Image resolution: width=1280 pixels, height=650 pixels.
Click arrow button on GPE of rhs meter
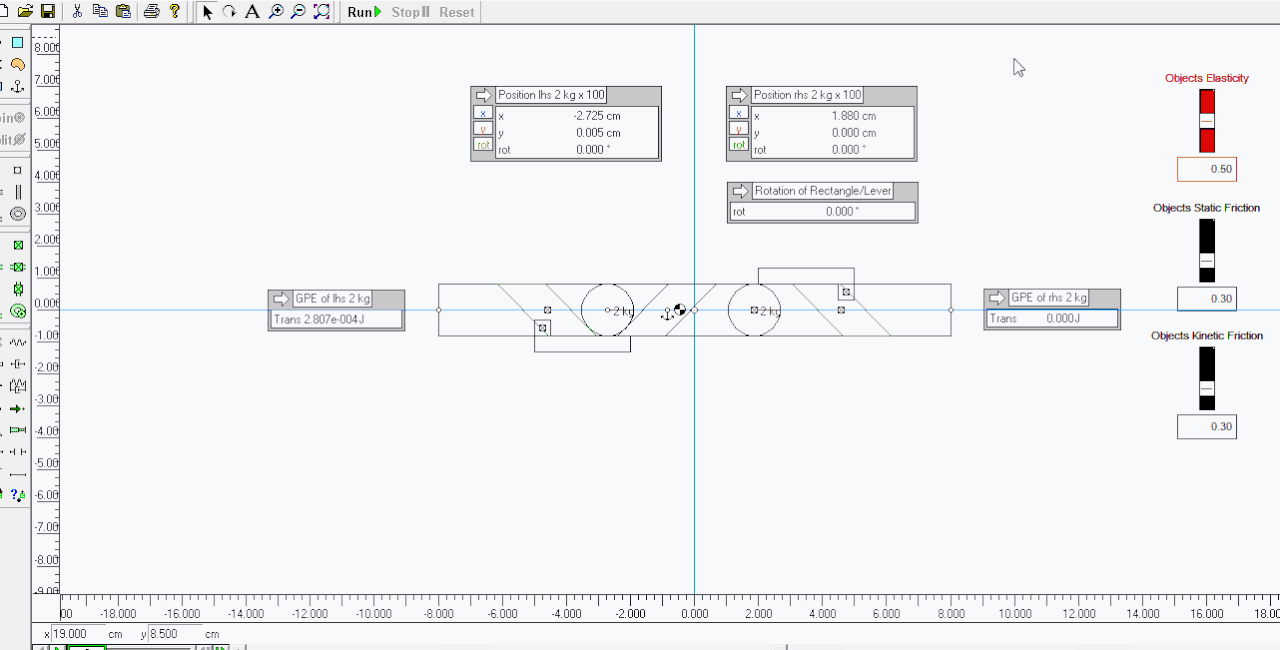[997, 298]
